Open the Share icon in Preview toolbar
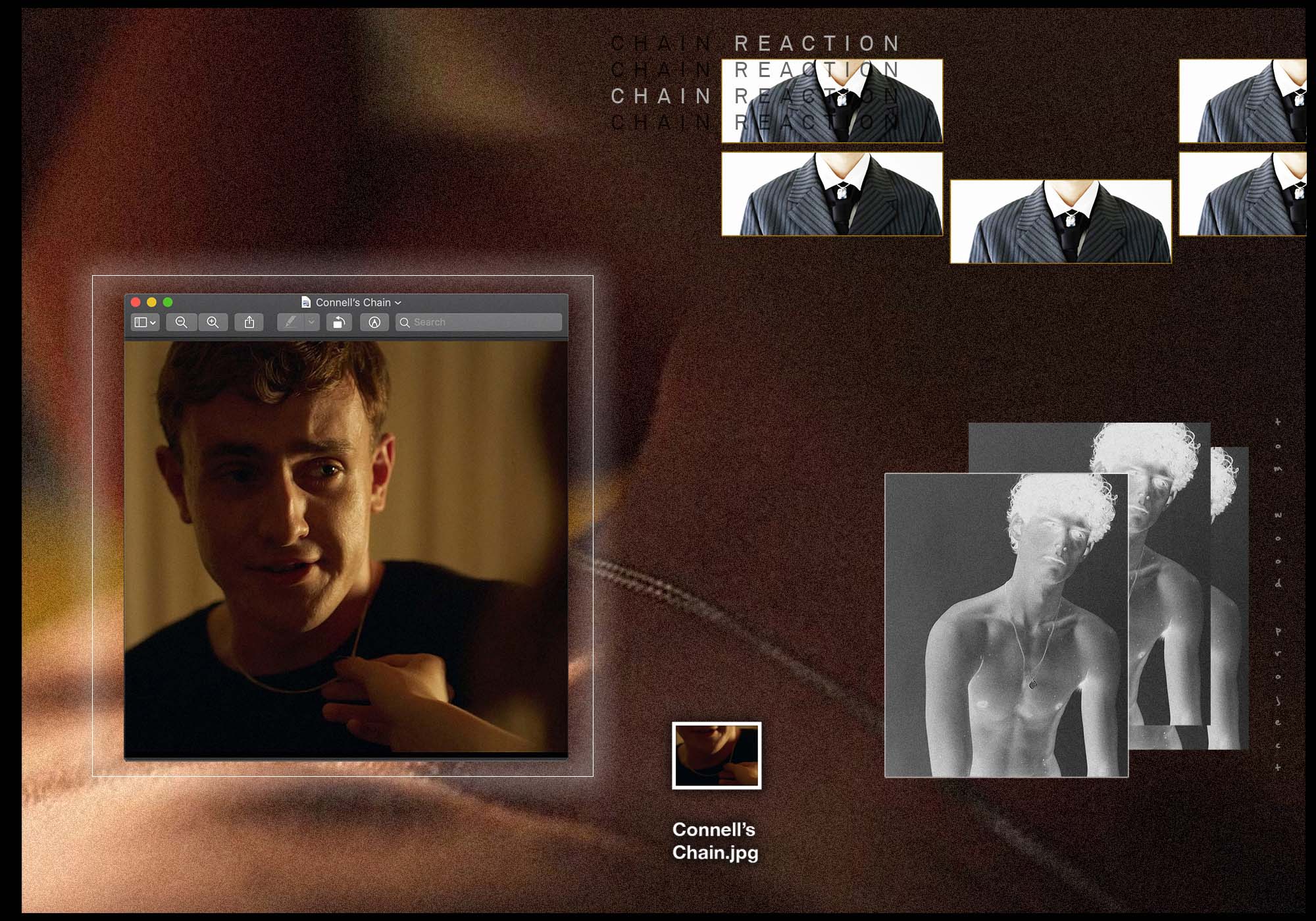This screenshot has height=921, width=1316. 249,322
